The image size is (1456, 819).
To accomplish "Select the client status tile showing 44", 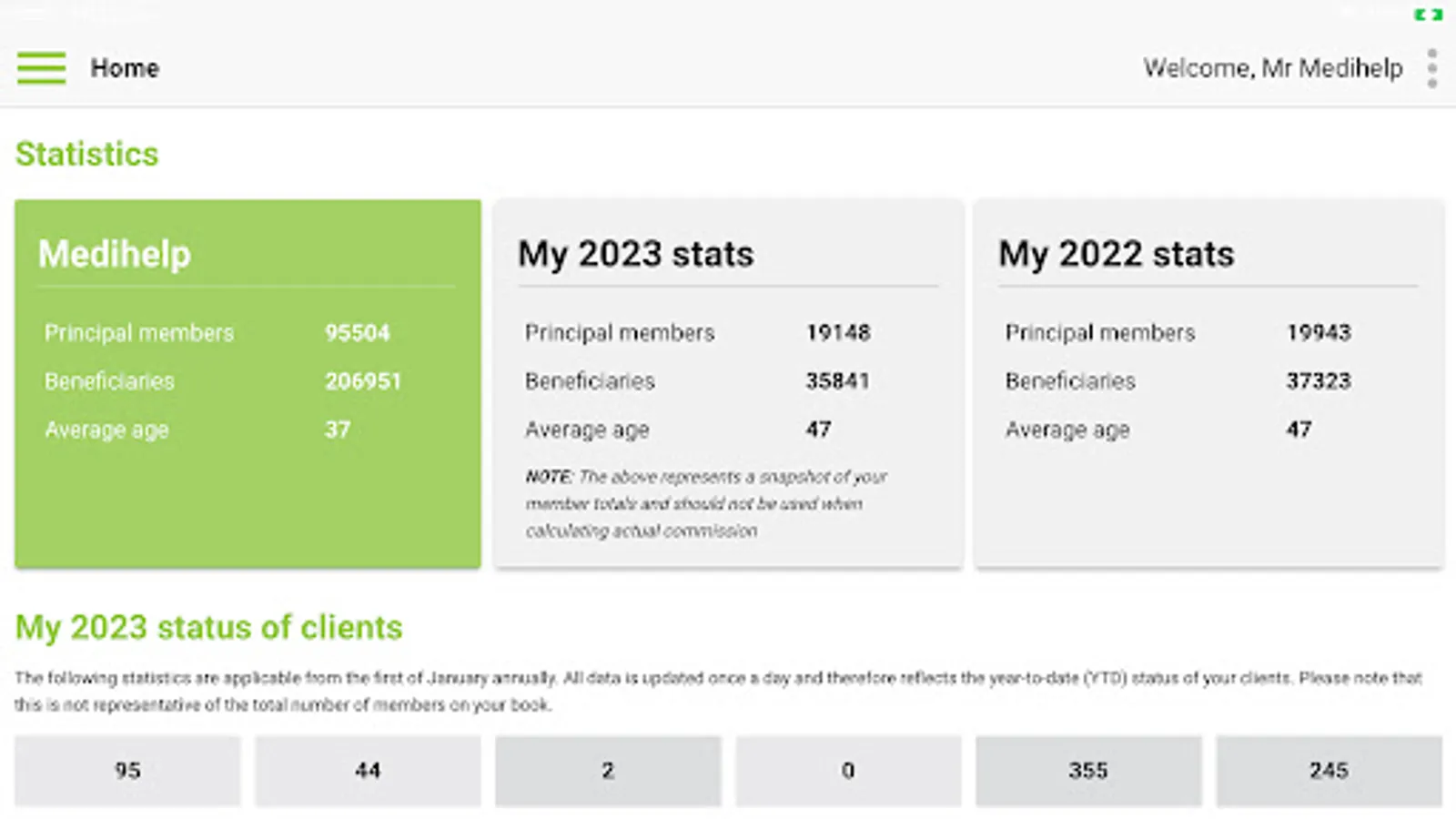I will [368, 771].
